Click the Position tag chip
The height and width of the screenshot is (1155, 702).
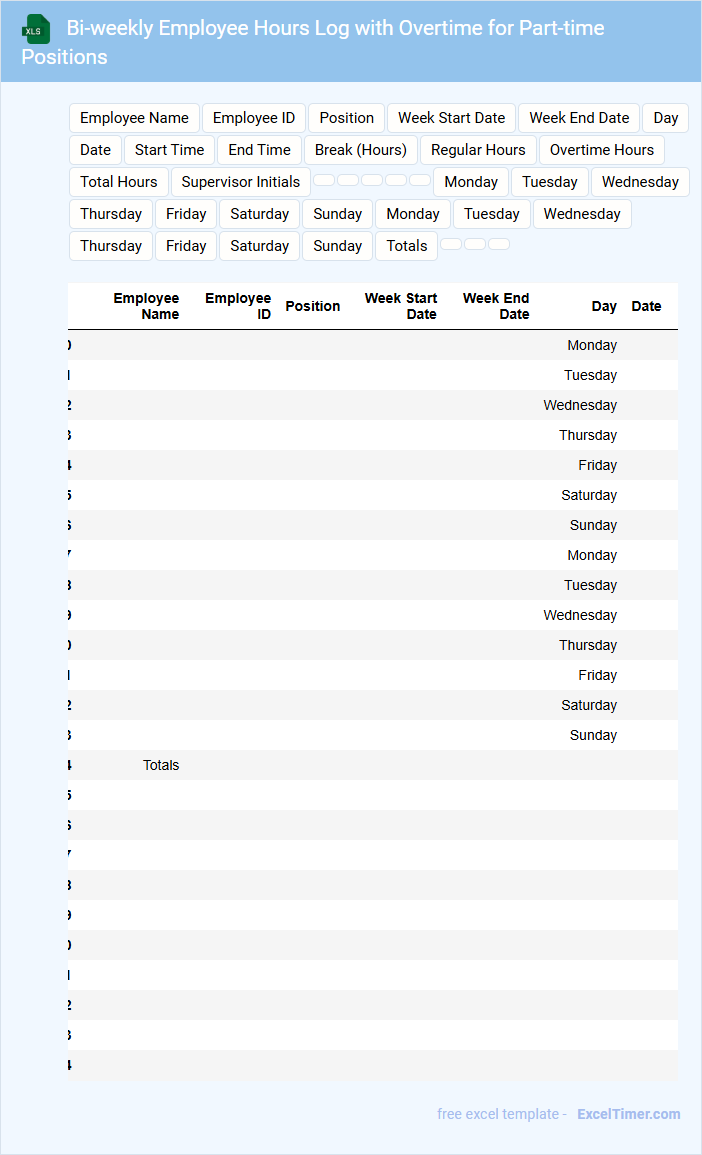[x=346, y=118]
